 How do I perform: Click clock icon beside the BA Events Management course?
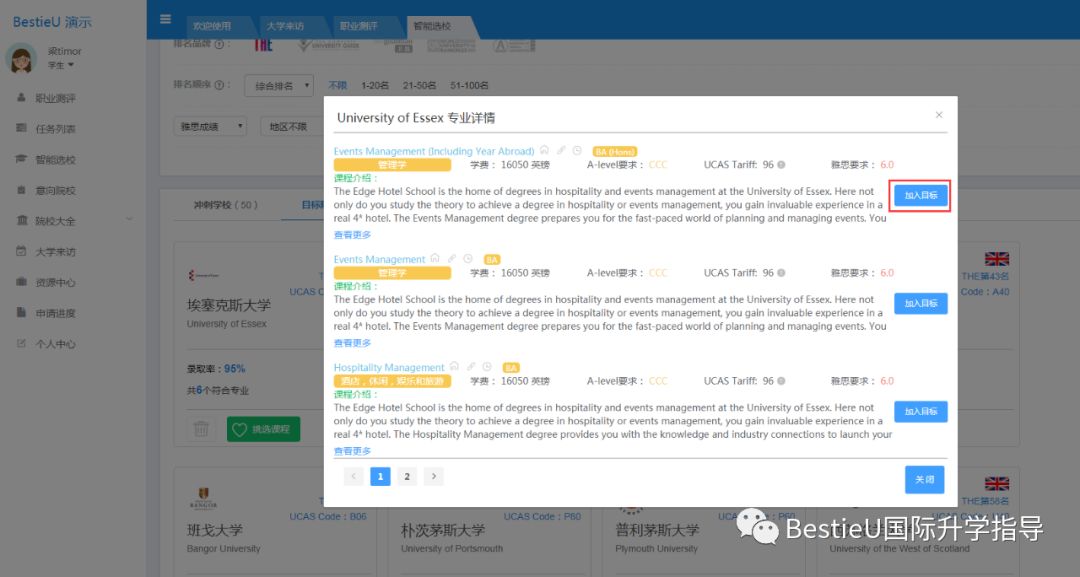pyautogui.click(x=468, y=258)
